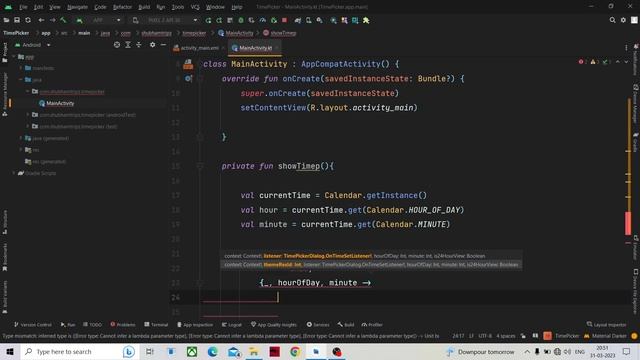Screen dimensions: 640x360
Task: Go to previous highlighted error arrow
Action: click(618, 62)
